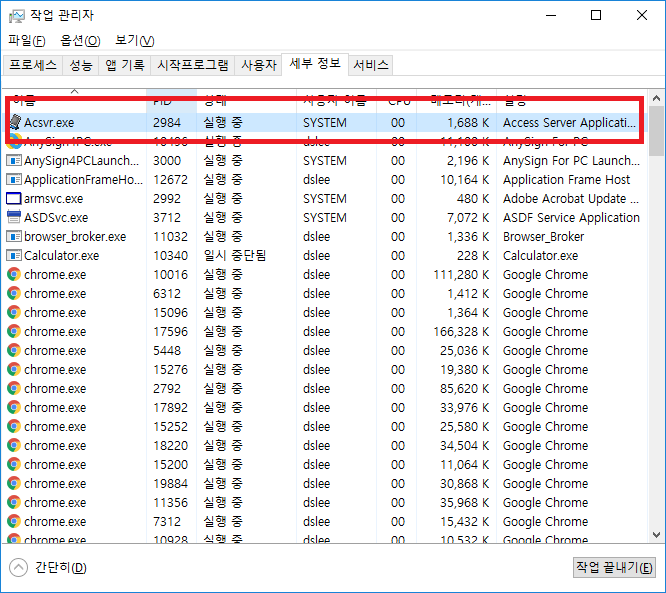Click the vertical scrollbar thumb
The width and height of the screenshot is (666, 593).
click(x=656, y=131)
